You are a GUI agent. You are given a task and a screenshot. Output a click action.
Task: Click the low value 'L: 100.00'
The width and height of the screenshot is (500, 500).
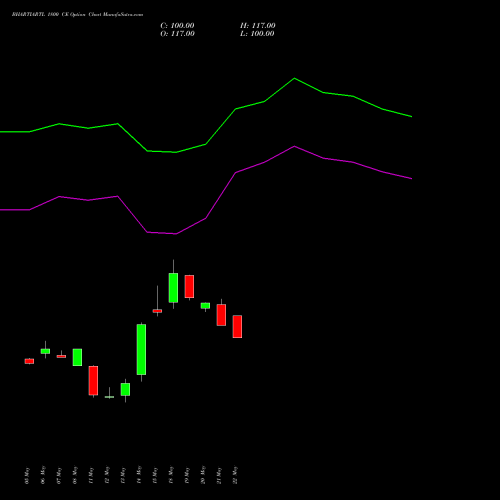click(x=257, y=34)
